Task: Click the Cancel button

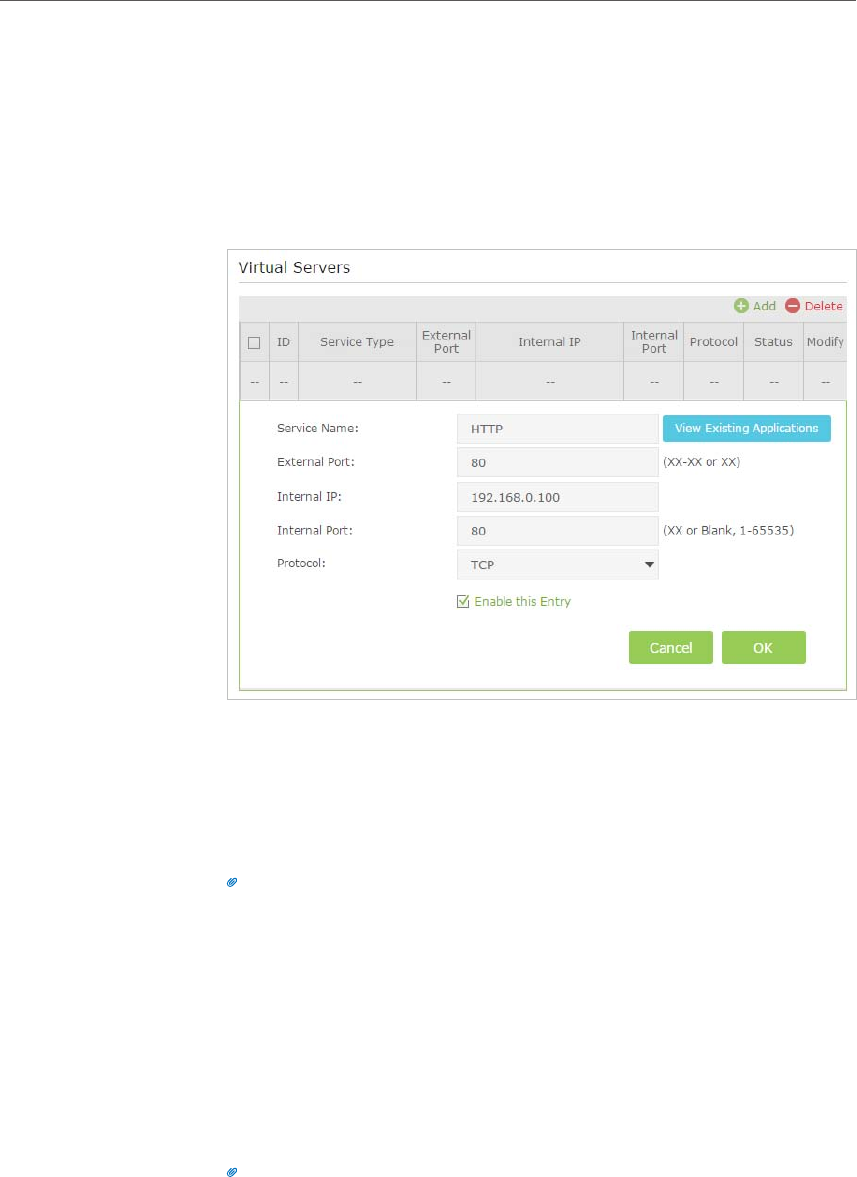Action: coord(671,648)
